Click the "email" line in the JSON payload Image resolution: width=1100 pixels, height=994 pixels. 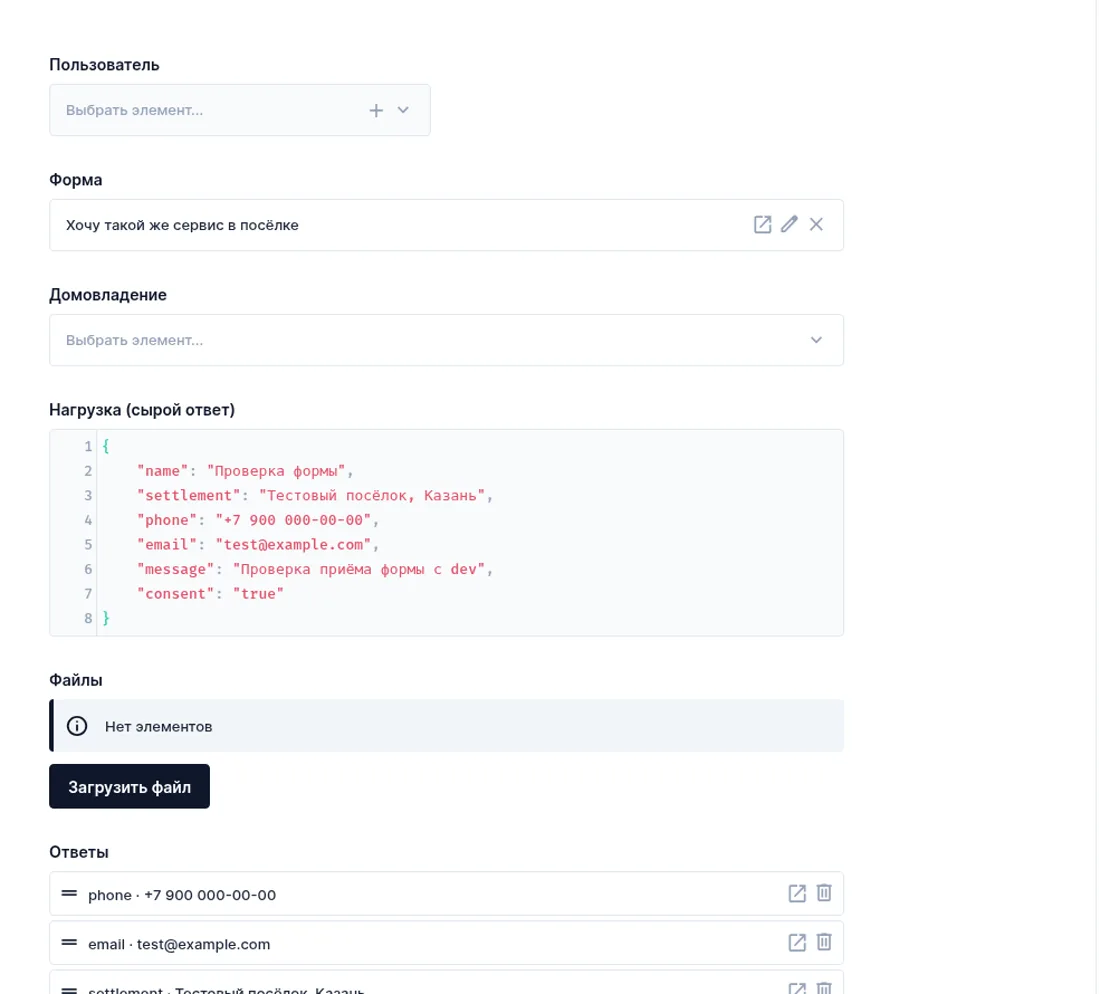(257, 544)
